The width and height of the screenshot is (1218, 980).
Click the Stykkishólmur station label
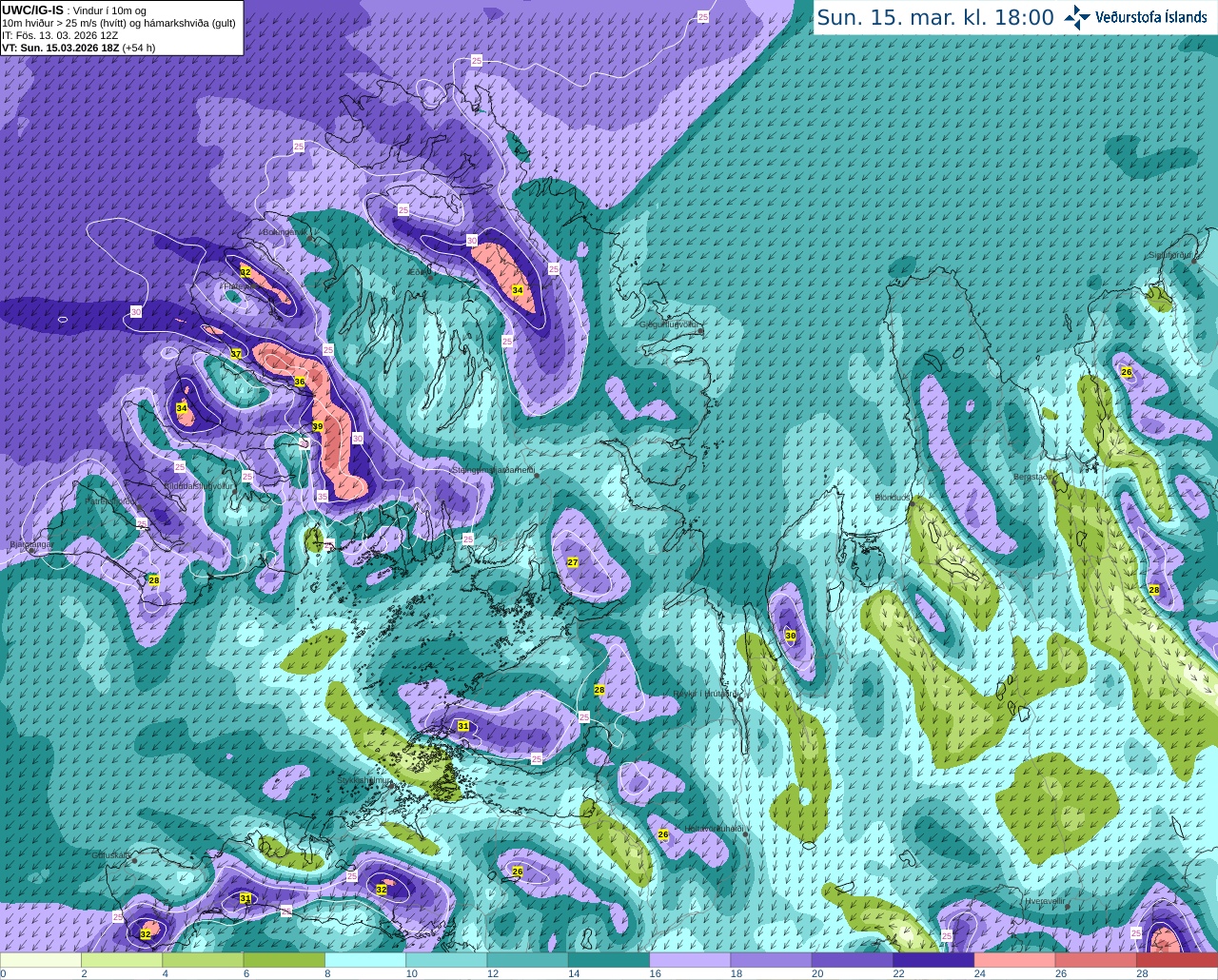point(364,780)
